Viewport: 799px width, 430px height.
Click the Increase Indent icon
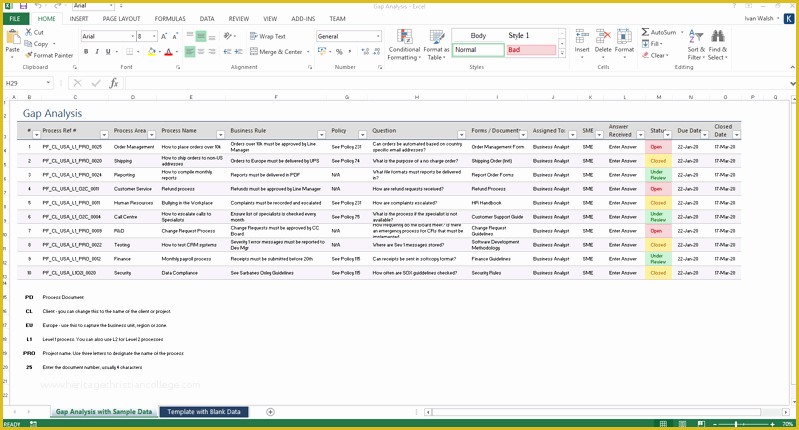point(238,52)
